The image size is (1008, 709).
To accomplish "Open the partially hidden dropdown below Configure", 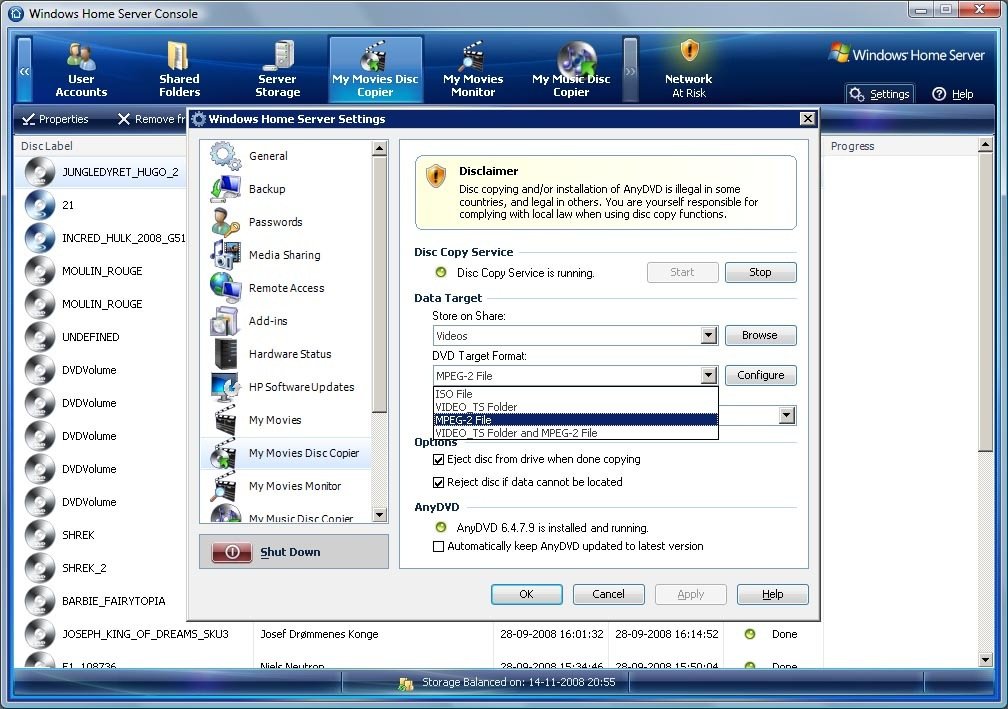I will [787, 415].
